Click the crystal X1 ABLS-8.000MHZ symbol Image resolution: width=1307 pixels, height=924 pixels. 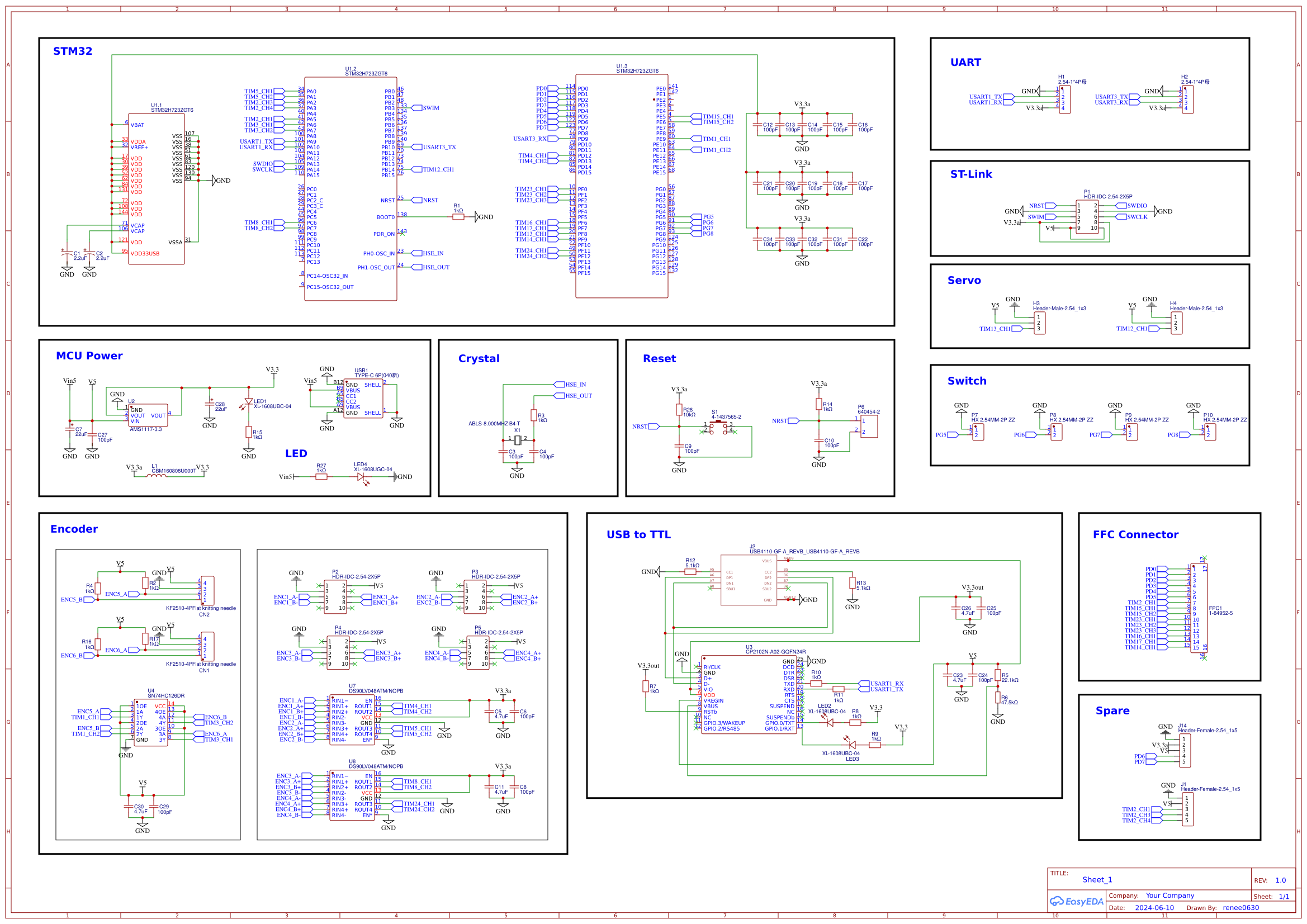tap(517, 441)
